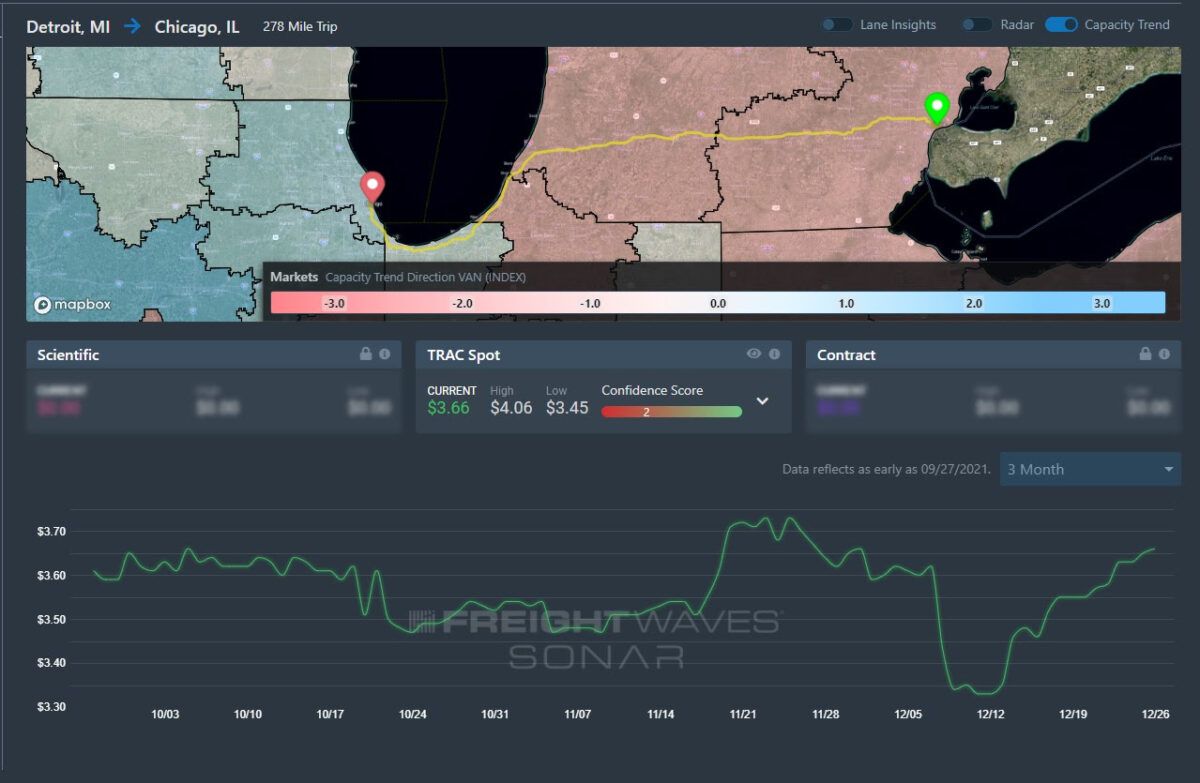Open the Contract panel info icon
This screenshot has height=783, width=1200.
[x=1164, y=355]
